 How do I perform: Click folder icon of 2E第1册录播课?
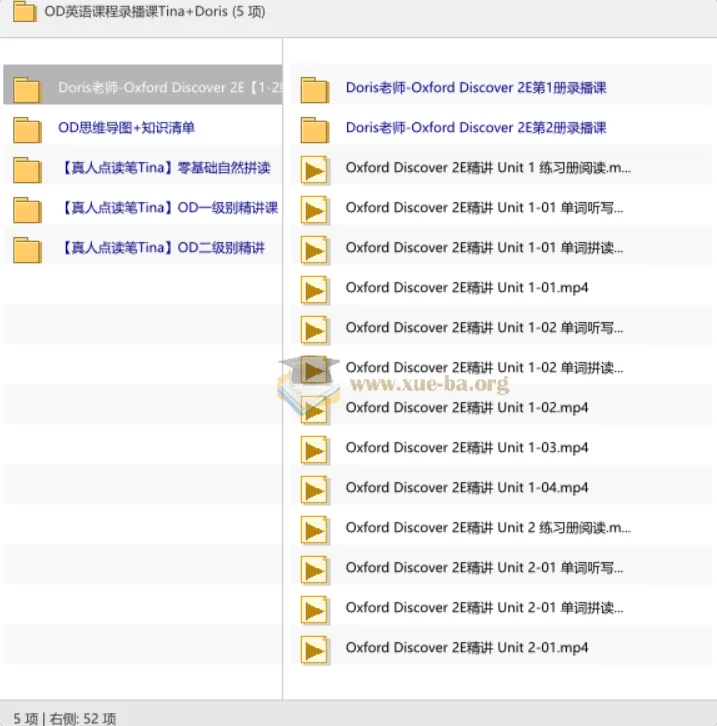tap(315, 89)
